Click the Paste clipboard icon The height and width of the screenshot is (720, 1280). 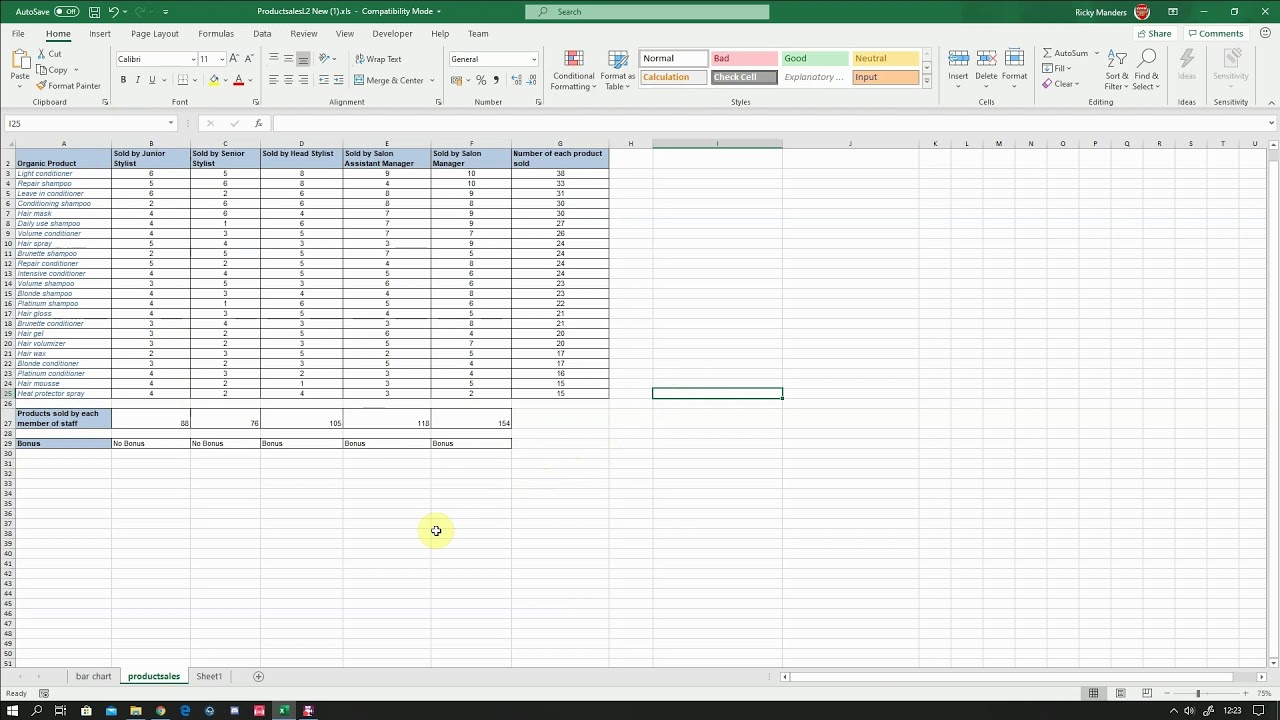[x=20, y=61]
